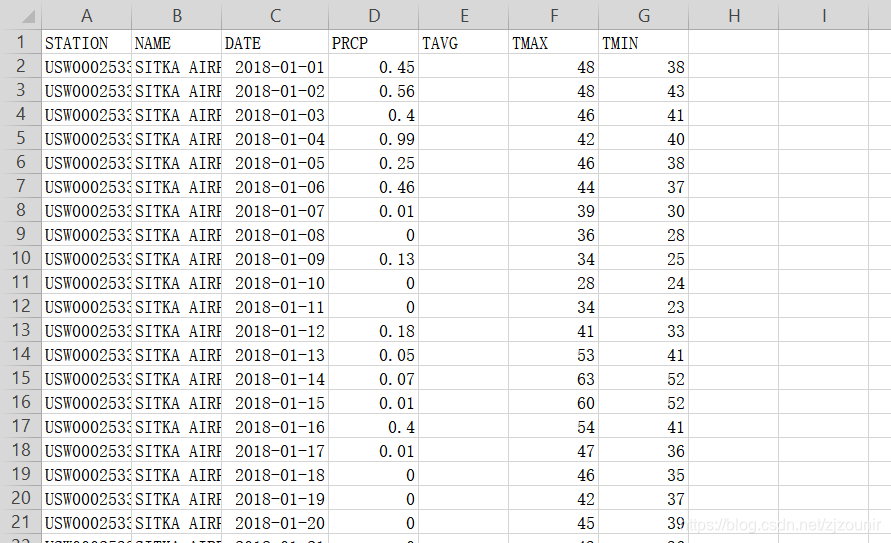This screenshot has height=543, width=891.
Task: Click TMAX value 28
Action: 553,283
